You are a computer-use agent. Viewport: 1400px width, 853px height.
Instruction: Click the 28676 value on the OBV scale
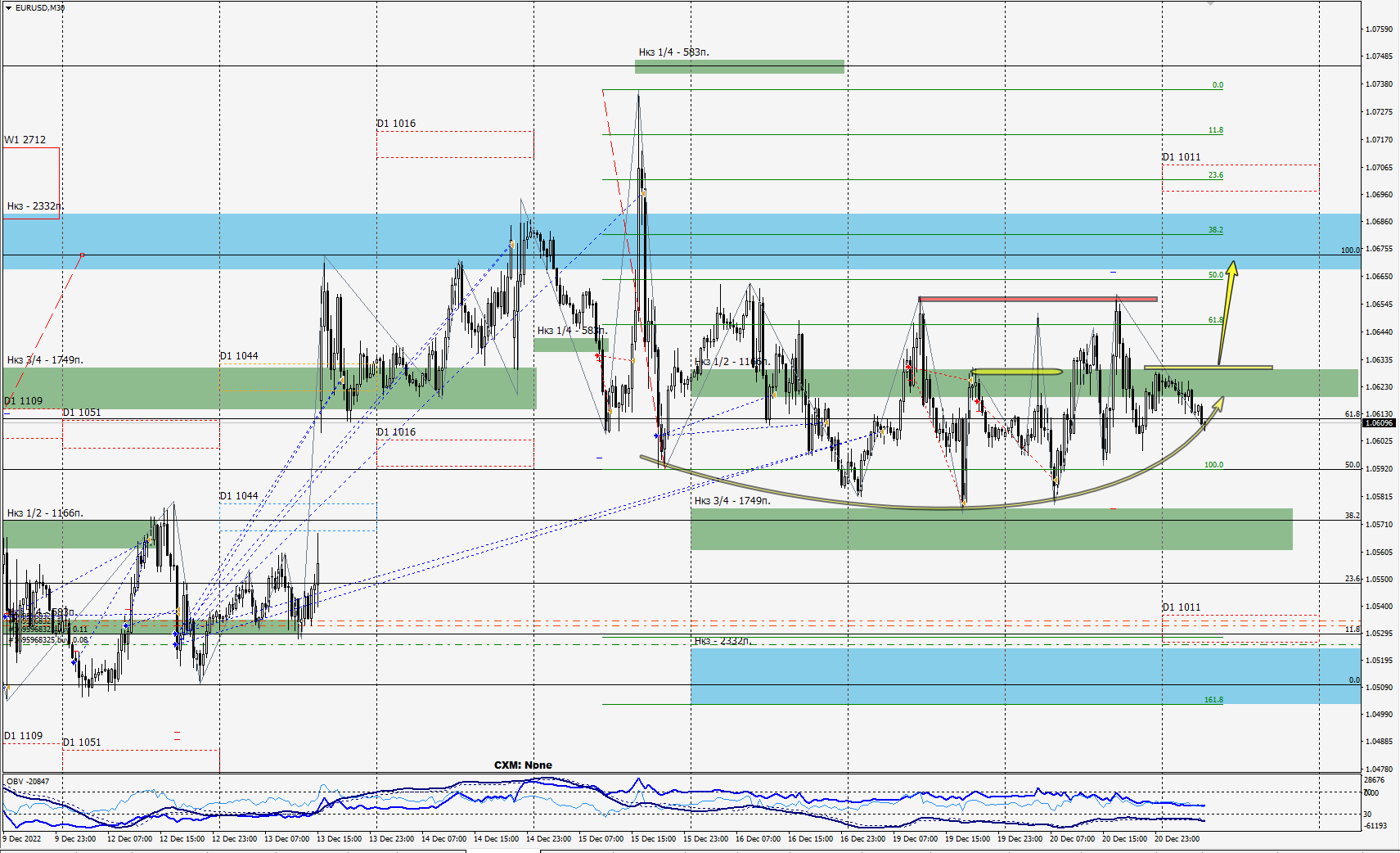1375,780
